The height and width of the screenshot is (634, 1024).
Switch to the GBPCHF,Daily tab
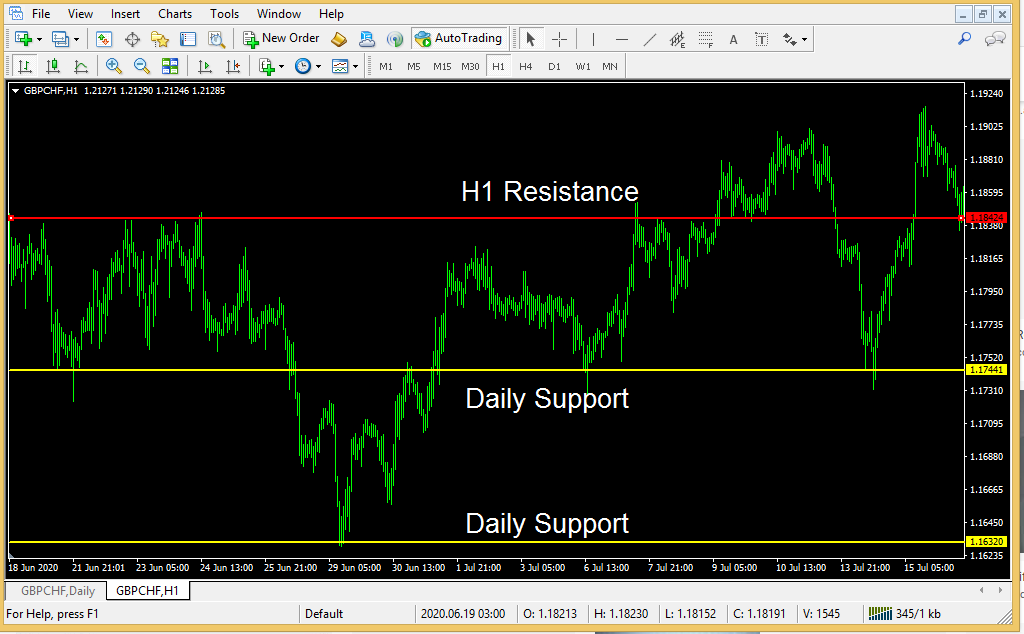click(x=58, y=591)
